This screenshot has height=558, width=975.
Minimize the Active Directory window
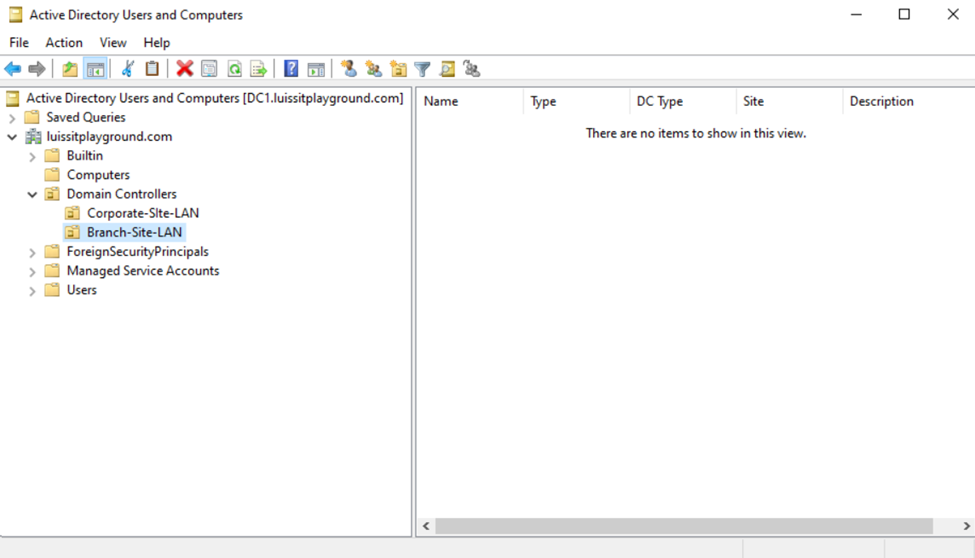856,14
